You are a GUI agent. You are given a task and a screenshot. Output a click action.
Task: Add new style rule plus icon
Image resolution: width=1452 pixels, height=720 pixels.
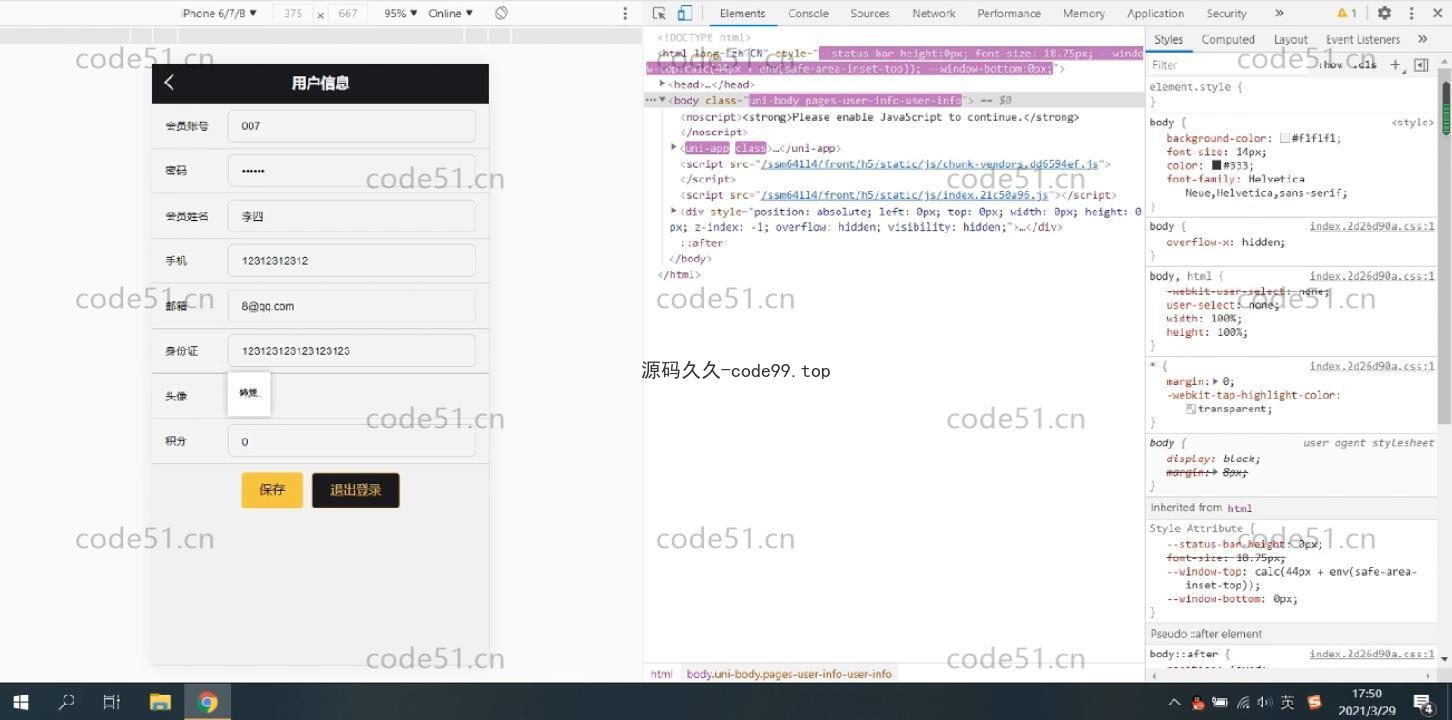click(1395, 64)
